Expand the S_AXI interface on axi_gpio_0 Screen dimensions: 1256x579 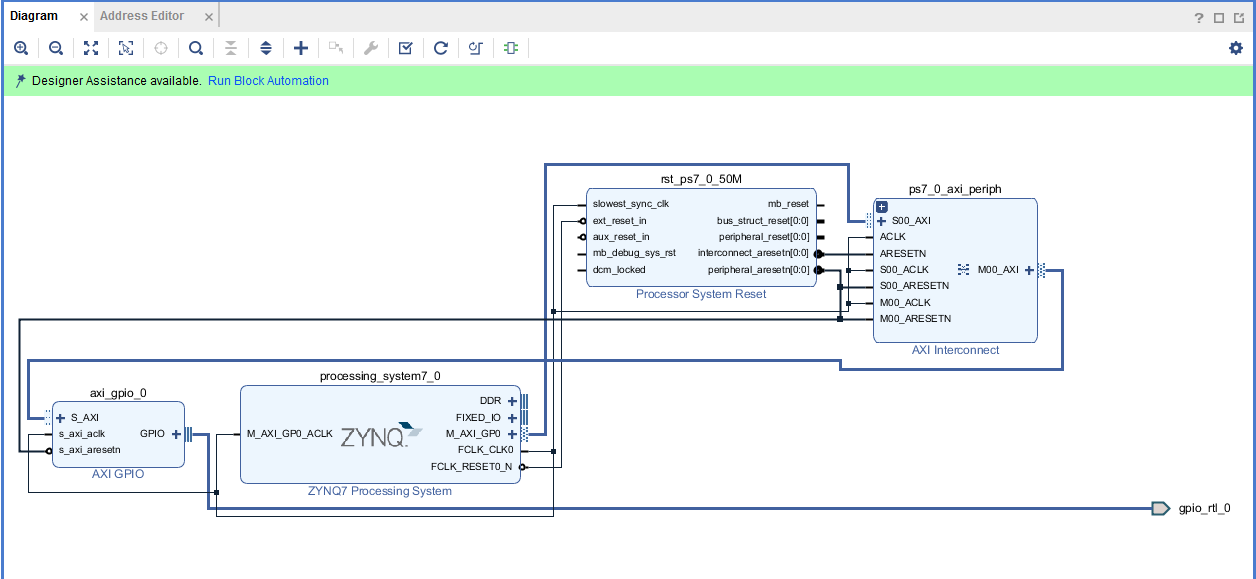pyautogui.click(x=60, y=418)
